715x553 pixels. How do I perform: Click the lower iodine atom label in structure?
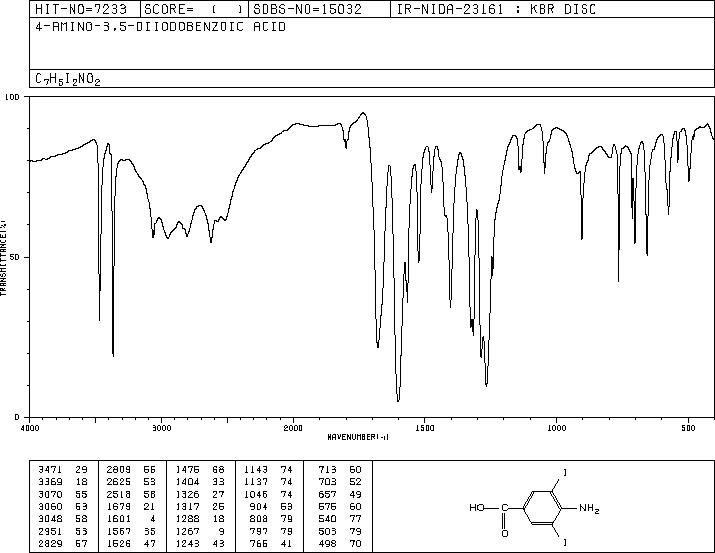tap(565, 542)
